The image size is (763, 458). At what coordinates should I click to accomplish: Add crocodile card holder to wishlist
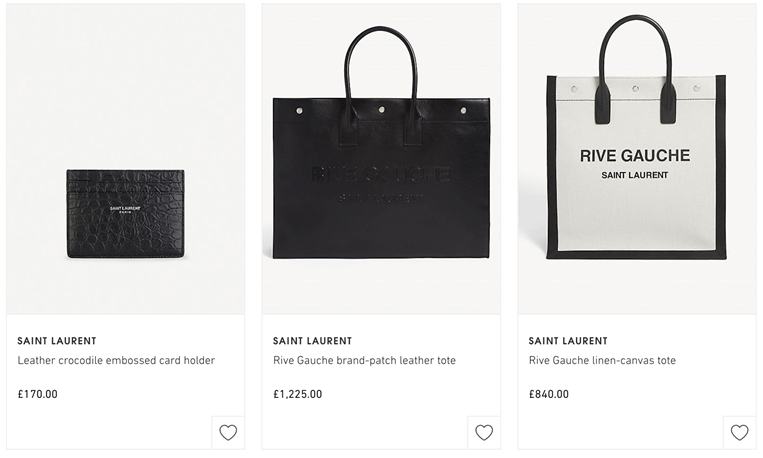[228, 433]
